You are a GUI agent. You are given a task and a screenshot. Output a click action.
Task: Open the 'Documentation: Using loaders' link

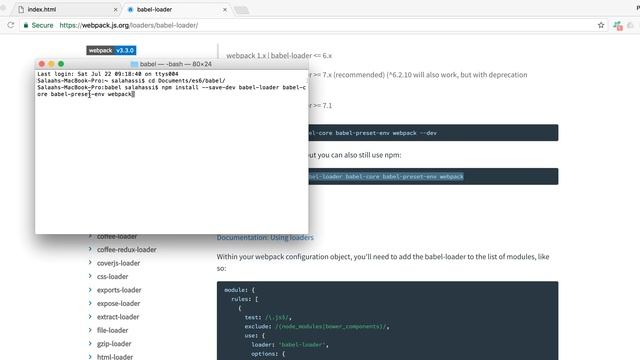pyautogui.click(x=265, y=238)
